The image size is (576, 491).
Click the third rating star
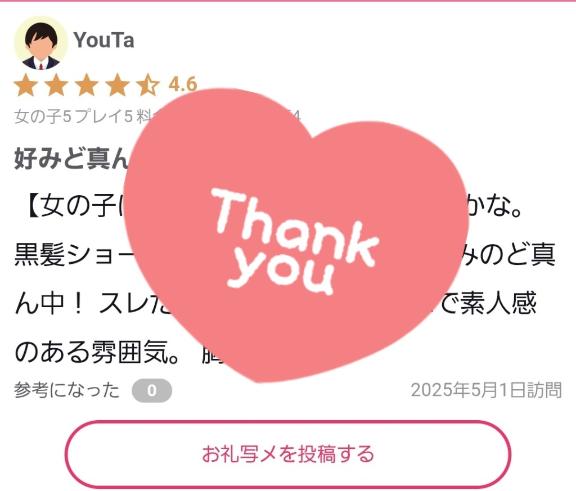coord(87,85)
